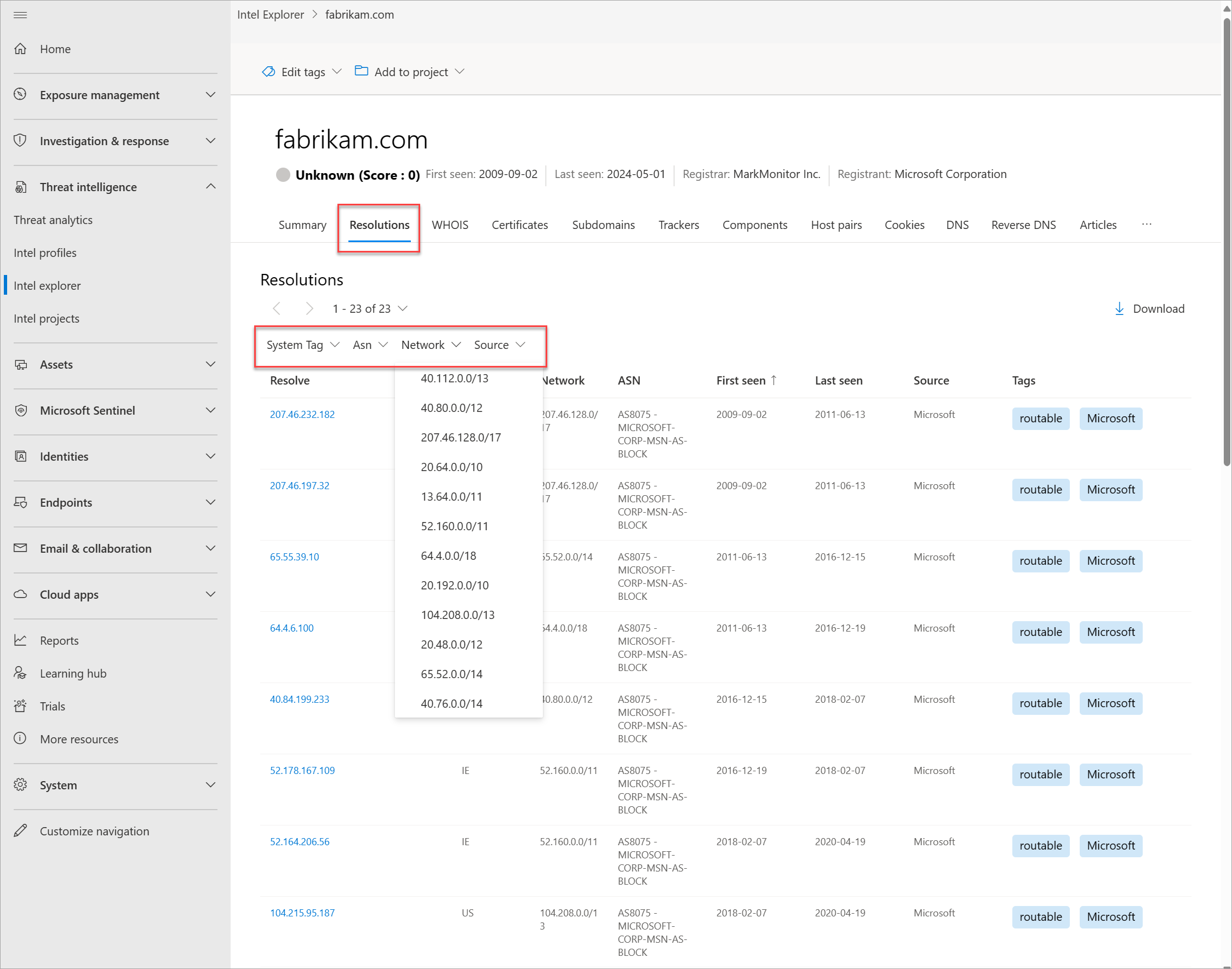Switch to the Subdomains tab
This screenshot has height=969, width=1232.
(603, 225)
